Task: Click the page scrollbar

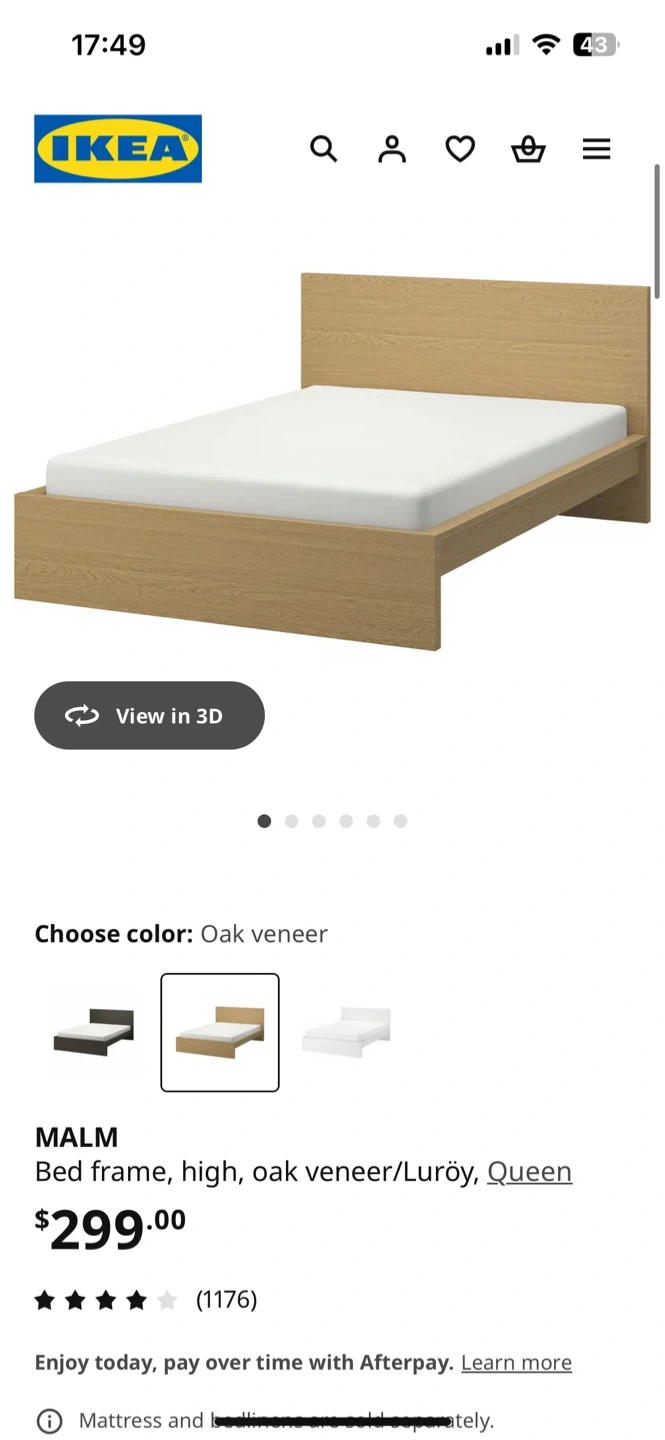Action: point(657,231)
